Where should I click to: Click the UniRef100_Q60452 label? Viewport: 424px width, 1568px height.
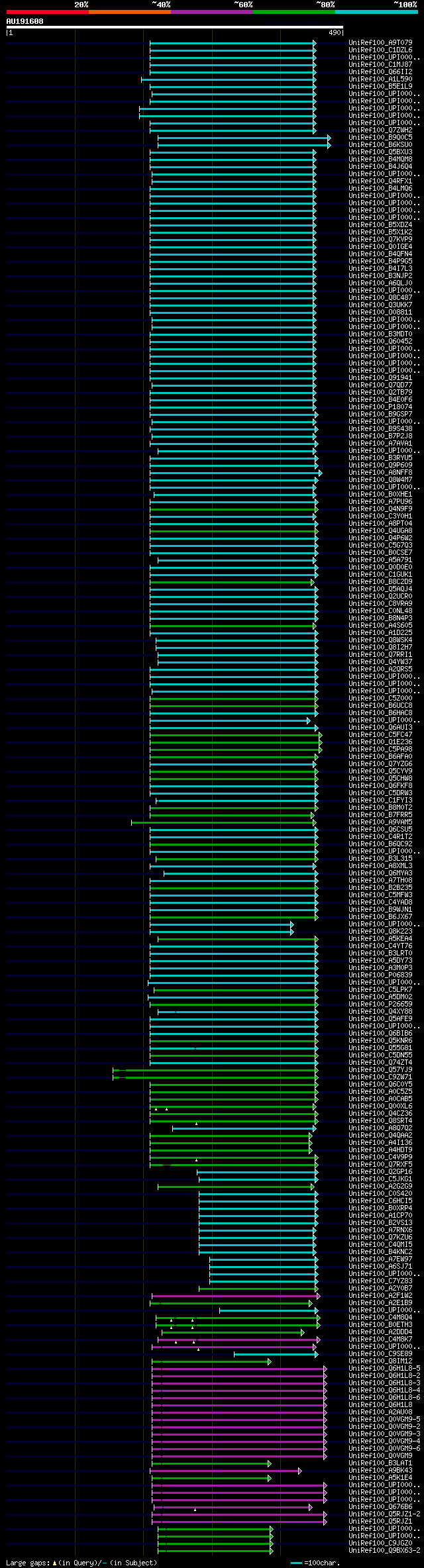380,341
